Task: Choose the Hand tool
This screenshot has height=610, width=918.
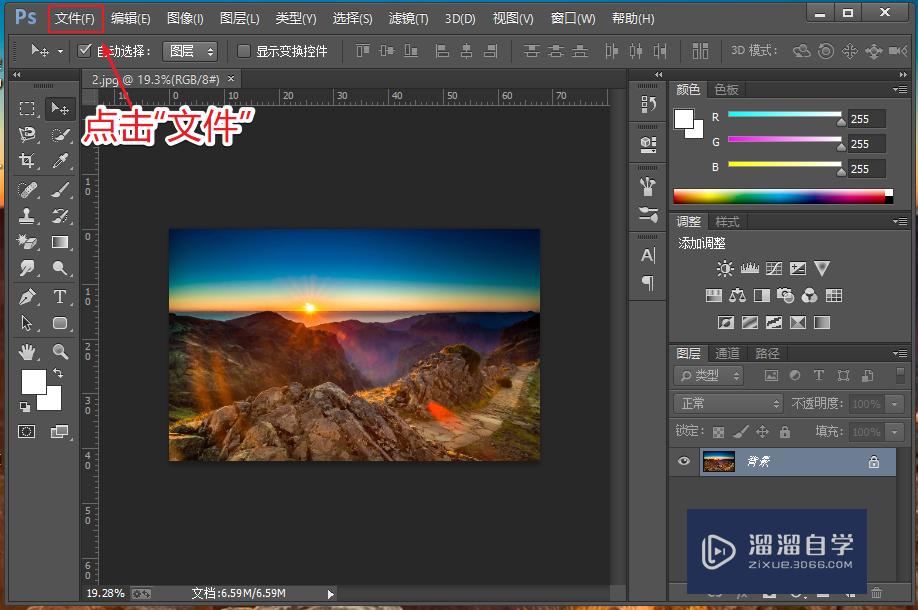Action: pyautogui.click(x=28, y=351)
